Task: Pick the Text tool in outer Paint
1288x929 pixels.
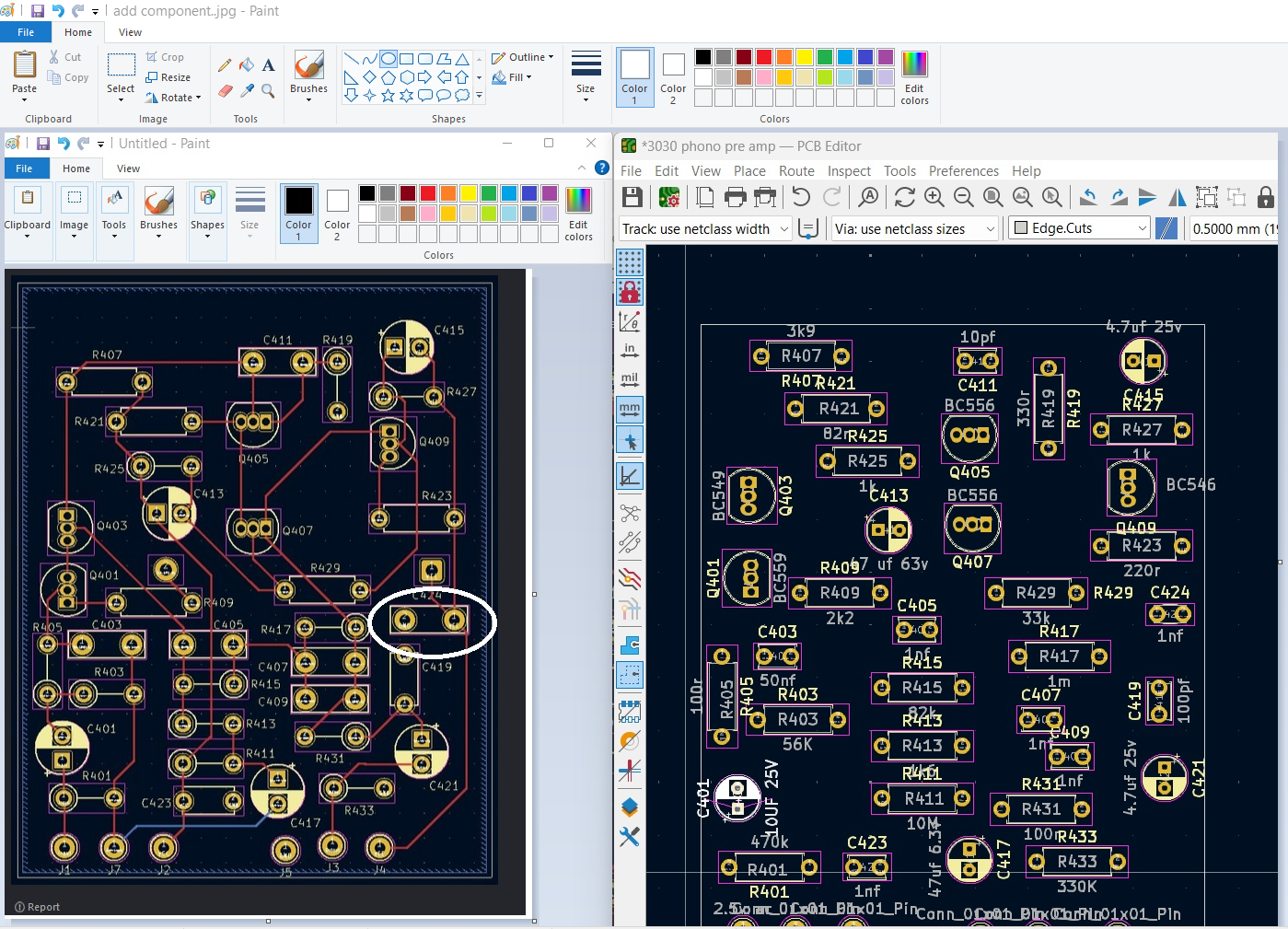Action: [x=268, y=64]
